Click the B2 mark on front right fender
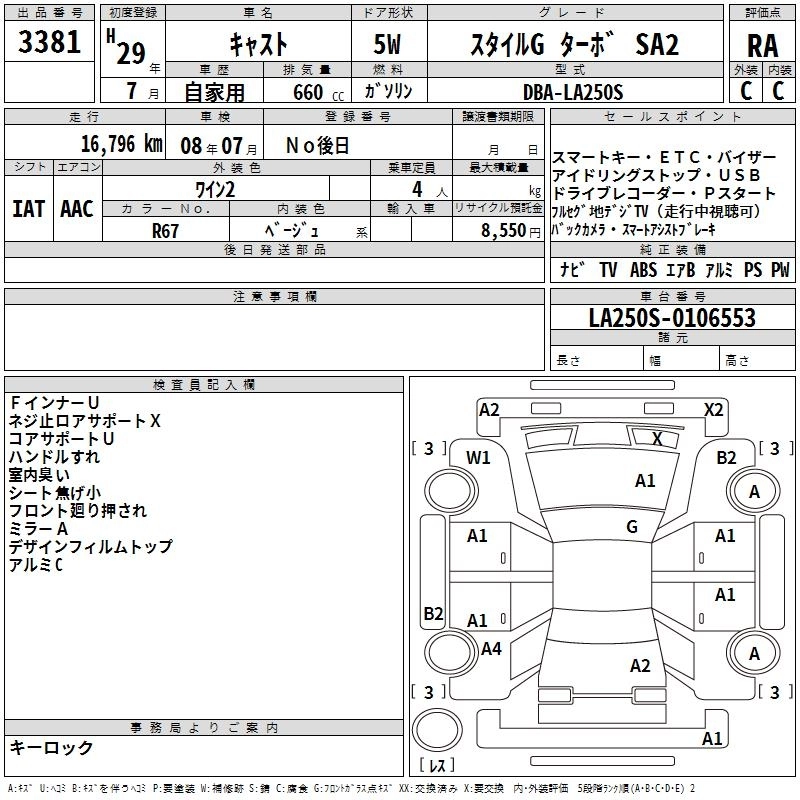This screenshot has width=800, height=800. click(x=726, y=458)
